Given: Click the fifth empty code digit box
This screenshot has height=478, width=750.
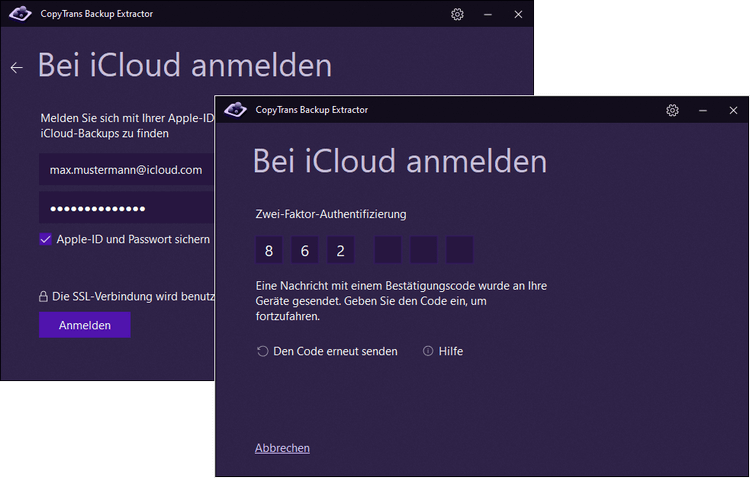Looking at the screenshot, I should point(424,250).
